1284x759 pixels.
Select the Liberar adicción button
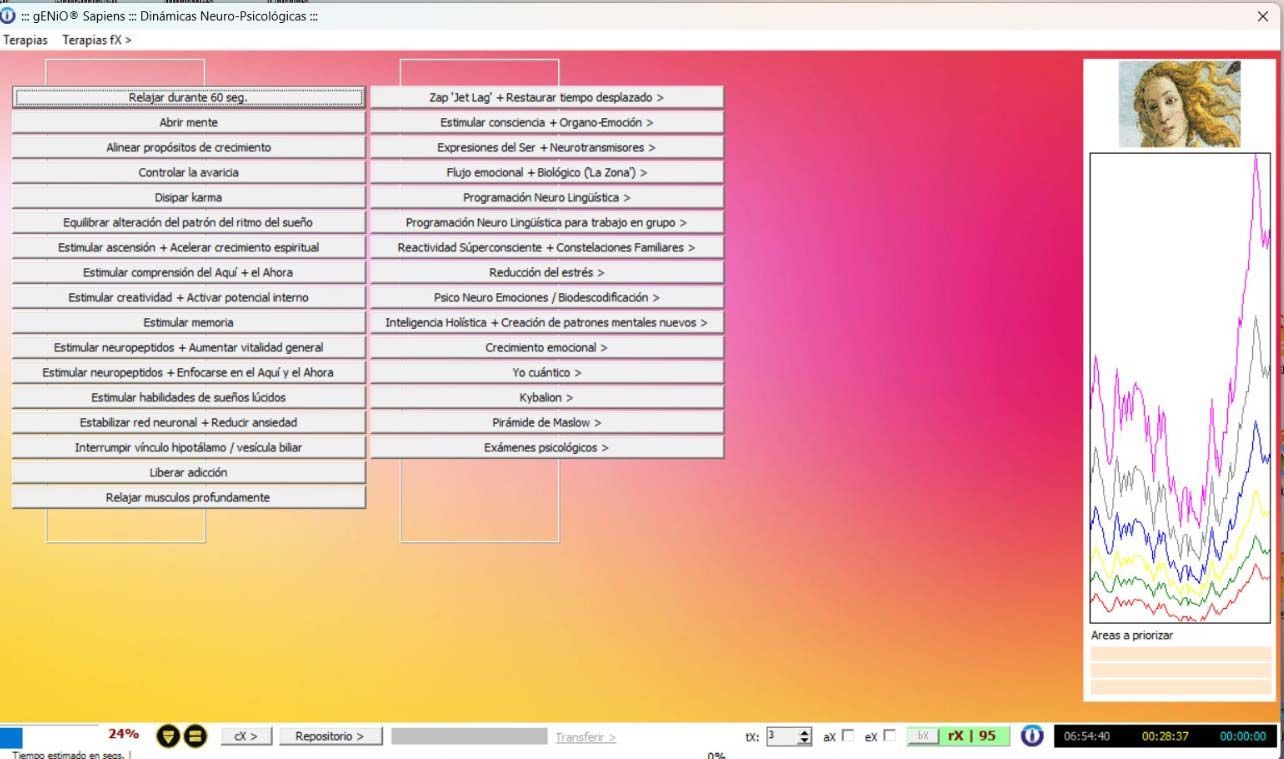click(x=188, y=473)
